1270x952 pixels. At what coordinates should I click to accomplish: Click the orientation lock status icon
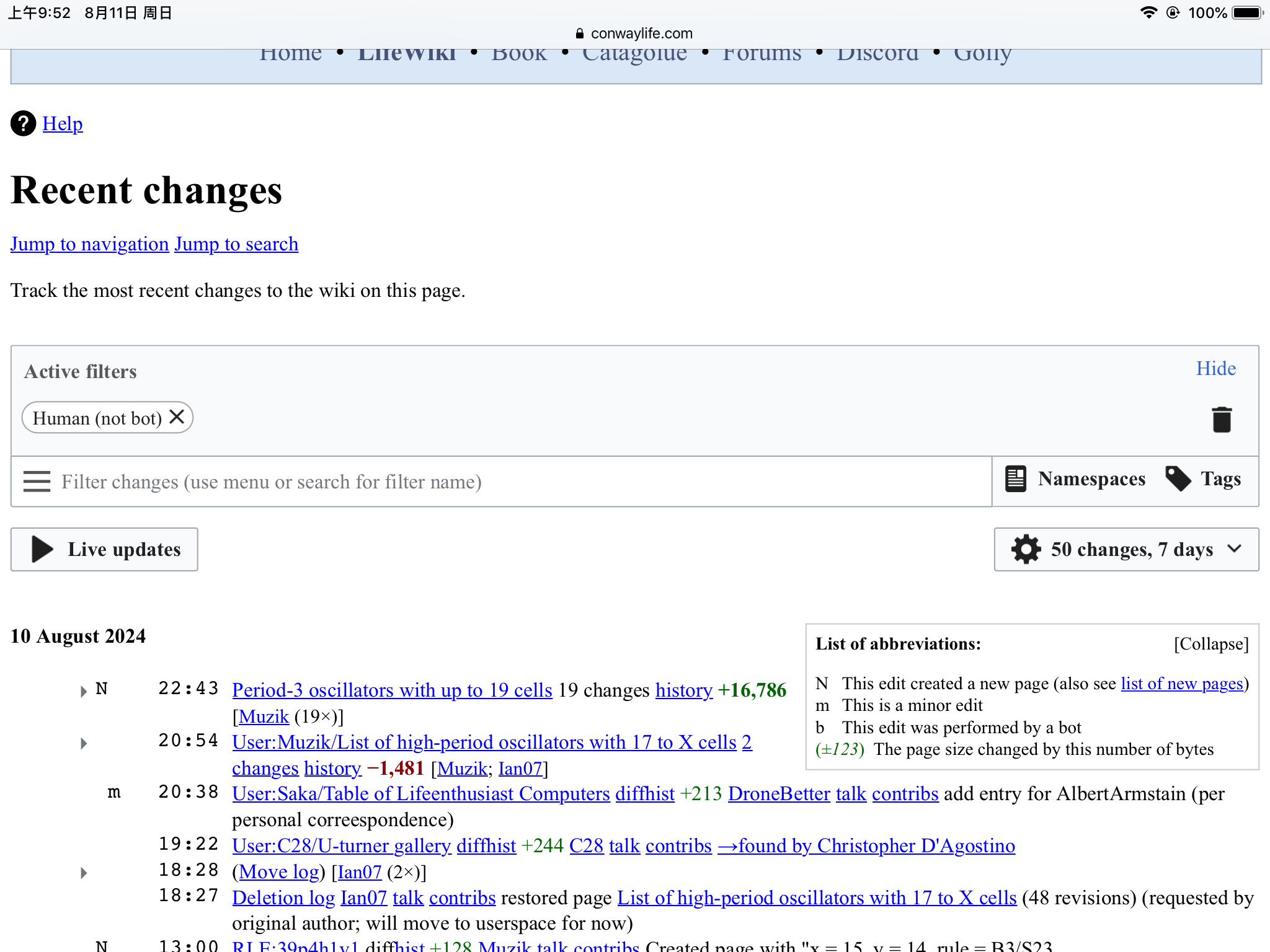(x=1173, y=12)
